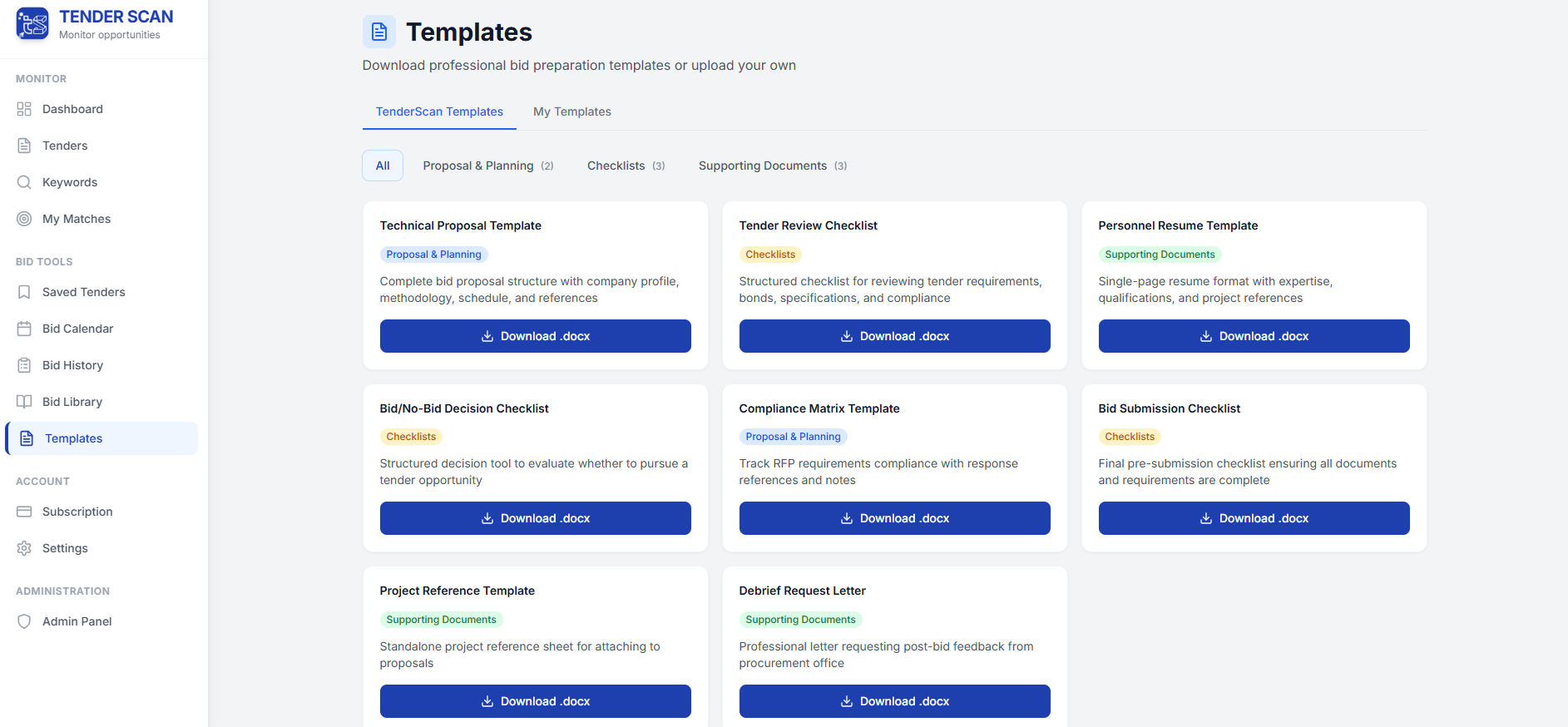The height and width of the screenshot is (727, 1568).
Task: Click the Keywords magnifier icon
Action: click(24, 182)
